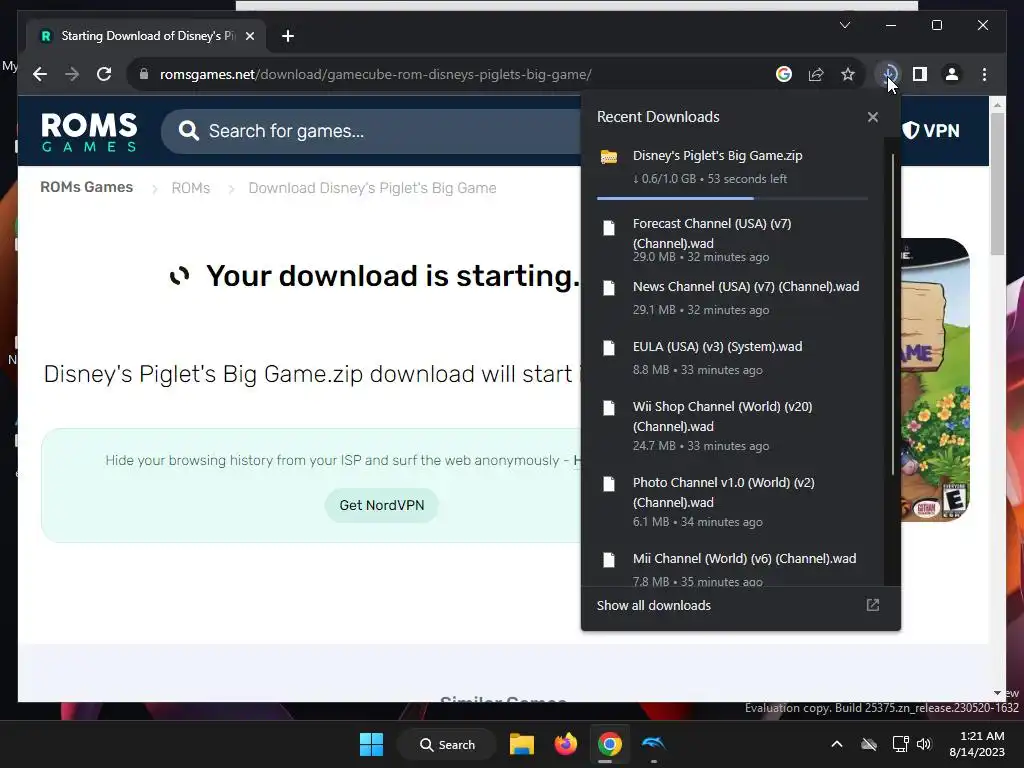Image resolution: width=1024 pixels, height=768 pixels.
Task: Click the VPN shield icon
Action: click(x=910, y=130)
